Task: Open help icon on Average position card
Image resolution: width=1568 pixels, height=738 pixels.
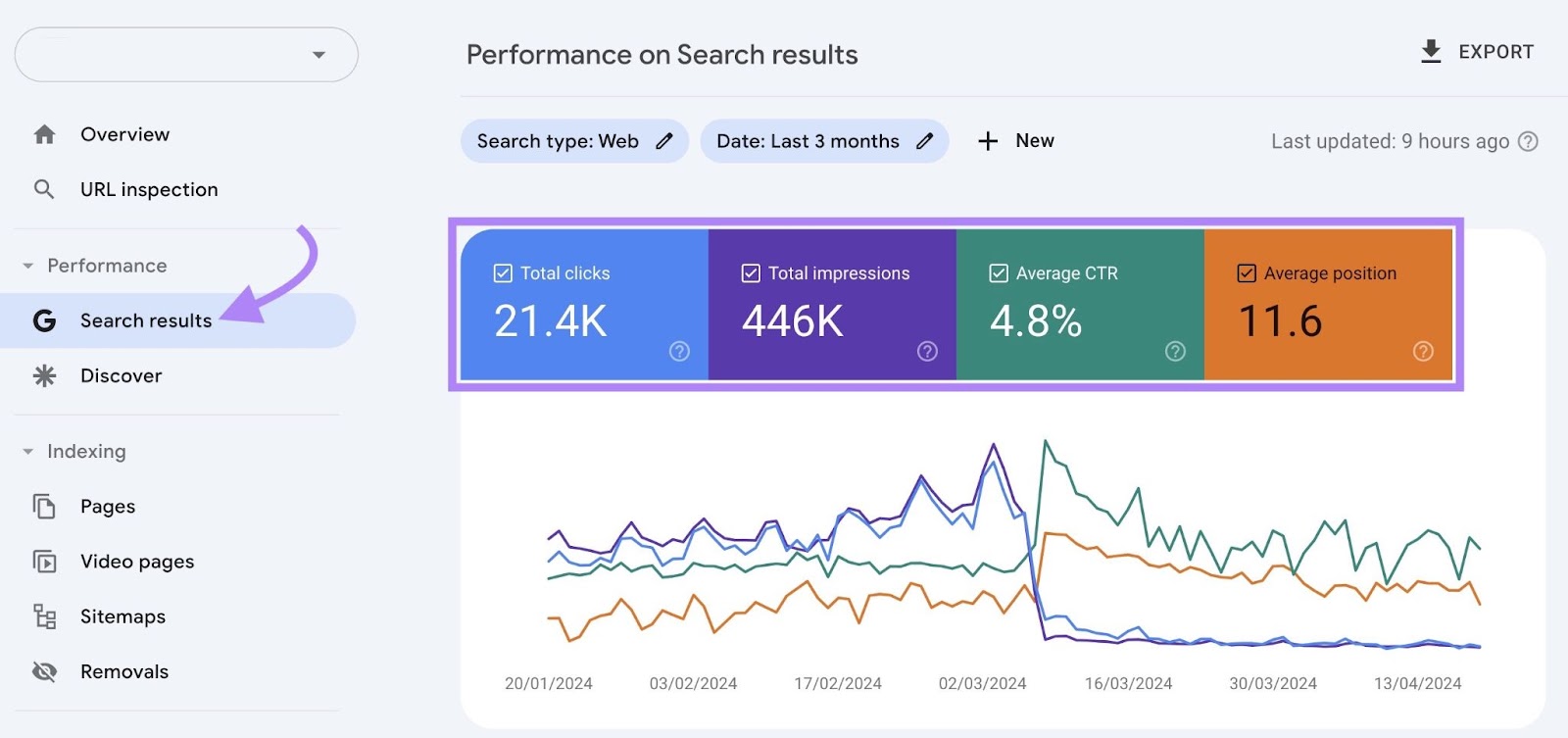Action: tap(1423, 351)
